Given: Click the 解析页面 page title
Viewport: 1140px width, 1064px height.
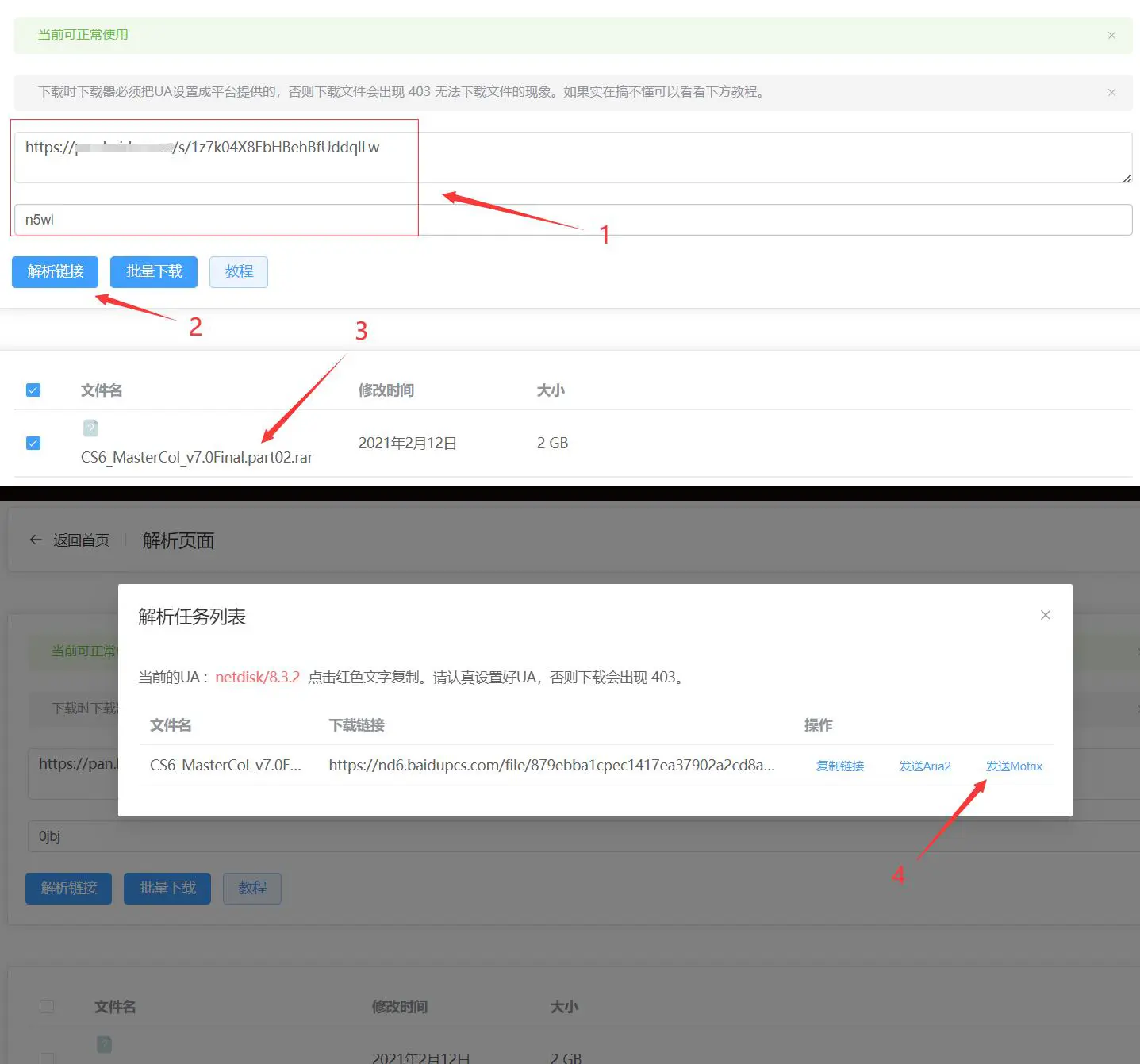Looking at the screenshot, I should pos(178,540).
